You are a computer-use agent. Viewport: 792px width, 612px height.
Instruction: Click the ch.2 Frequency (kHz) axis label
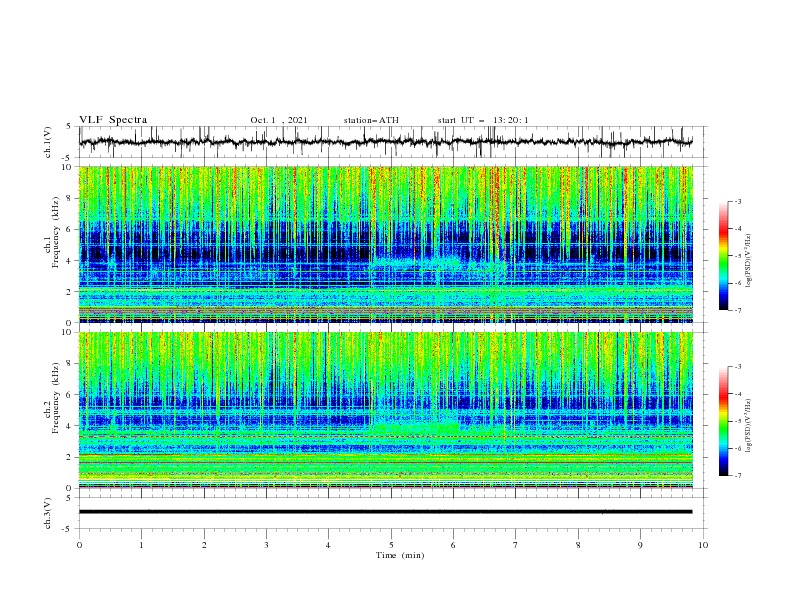52,398
